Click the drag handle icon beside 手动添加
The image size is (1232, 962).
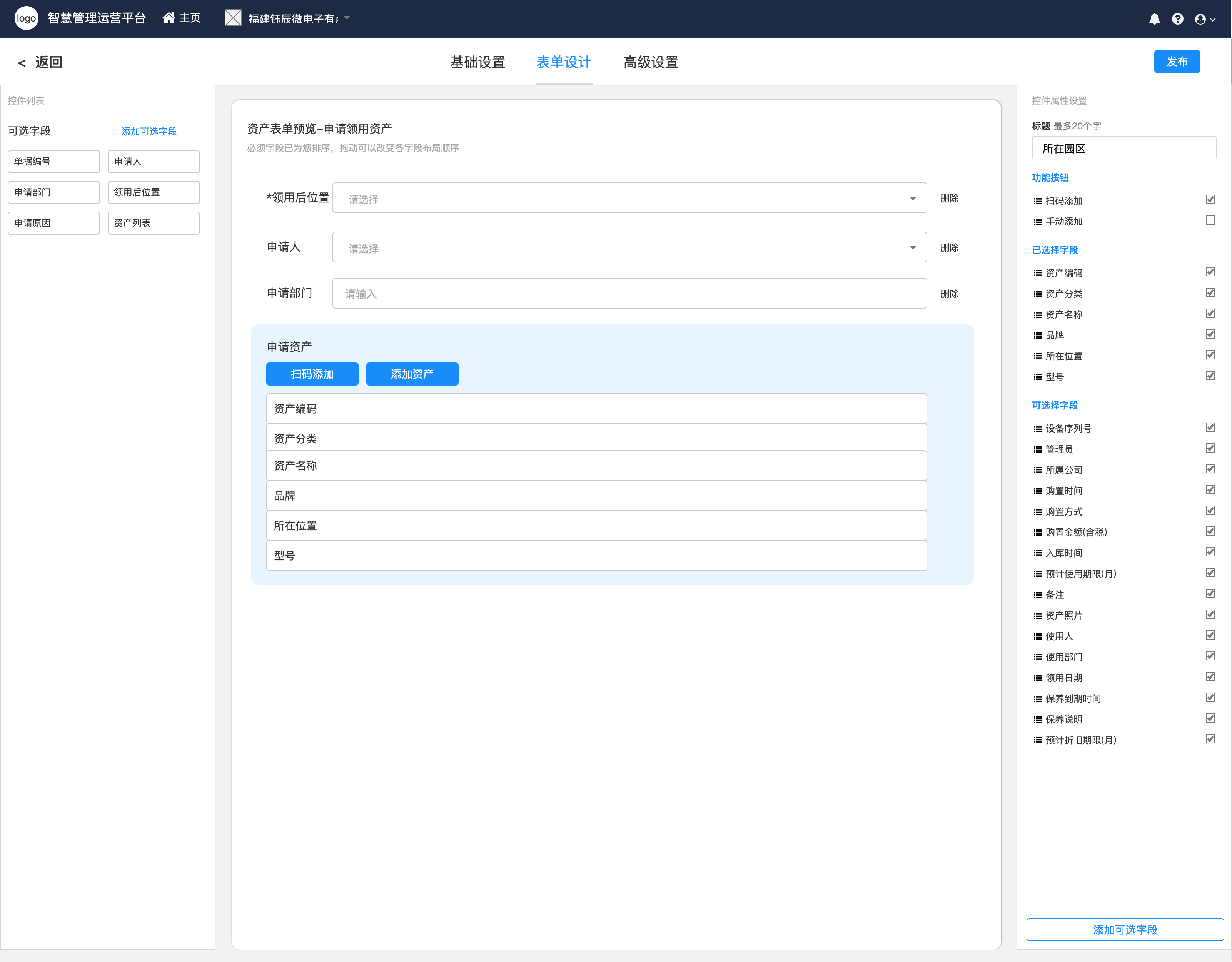point(1037,222)
